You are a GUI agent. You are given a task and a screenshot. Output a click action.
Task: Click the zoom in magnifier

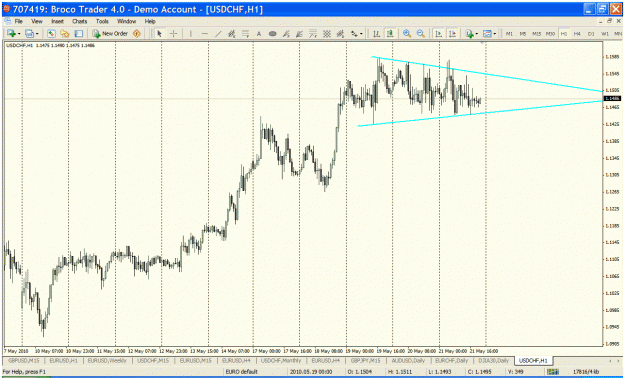click(407, 33)
